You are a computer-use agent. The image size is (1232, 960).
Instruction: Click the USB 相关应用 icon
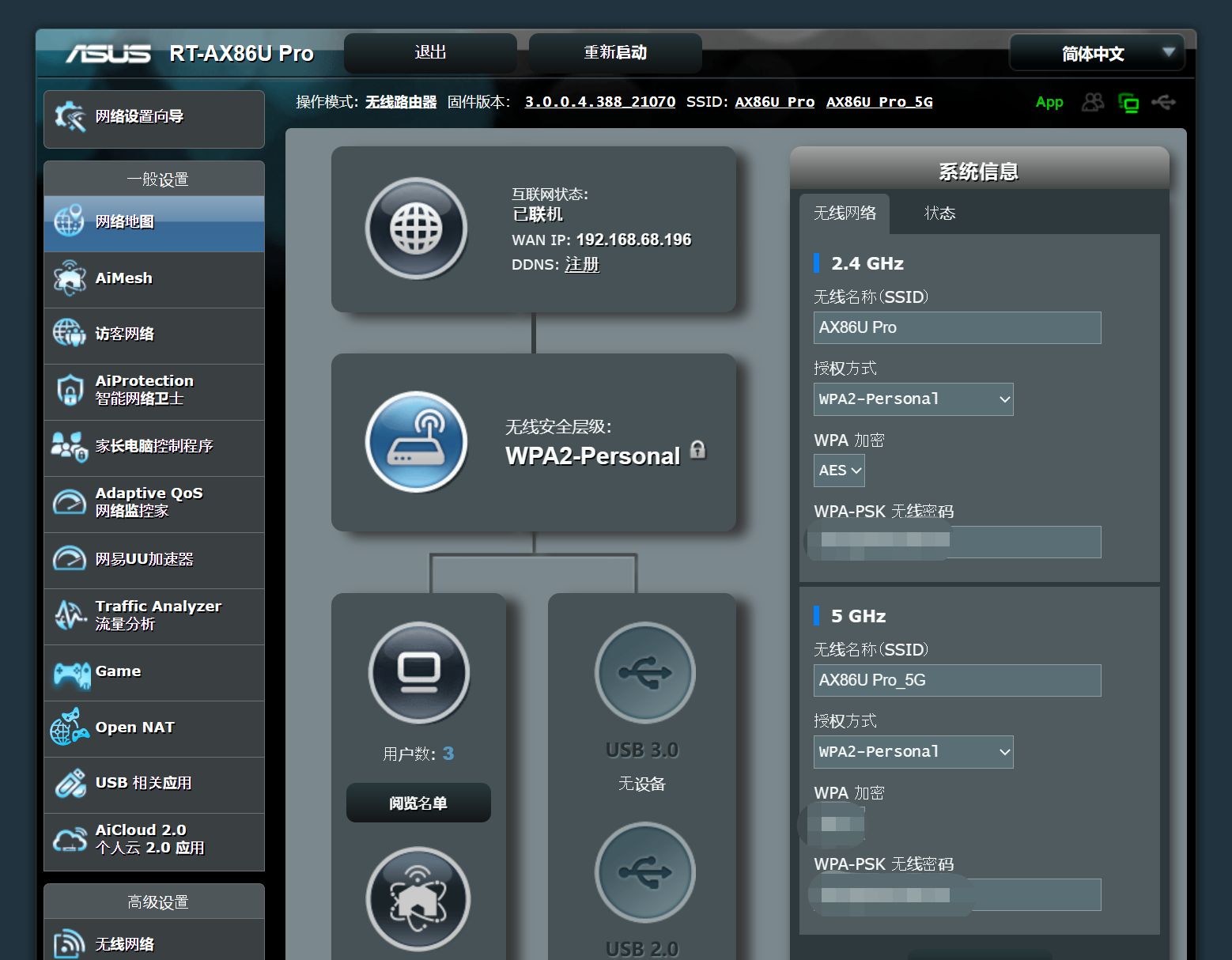click(70, 783)
